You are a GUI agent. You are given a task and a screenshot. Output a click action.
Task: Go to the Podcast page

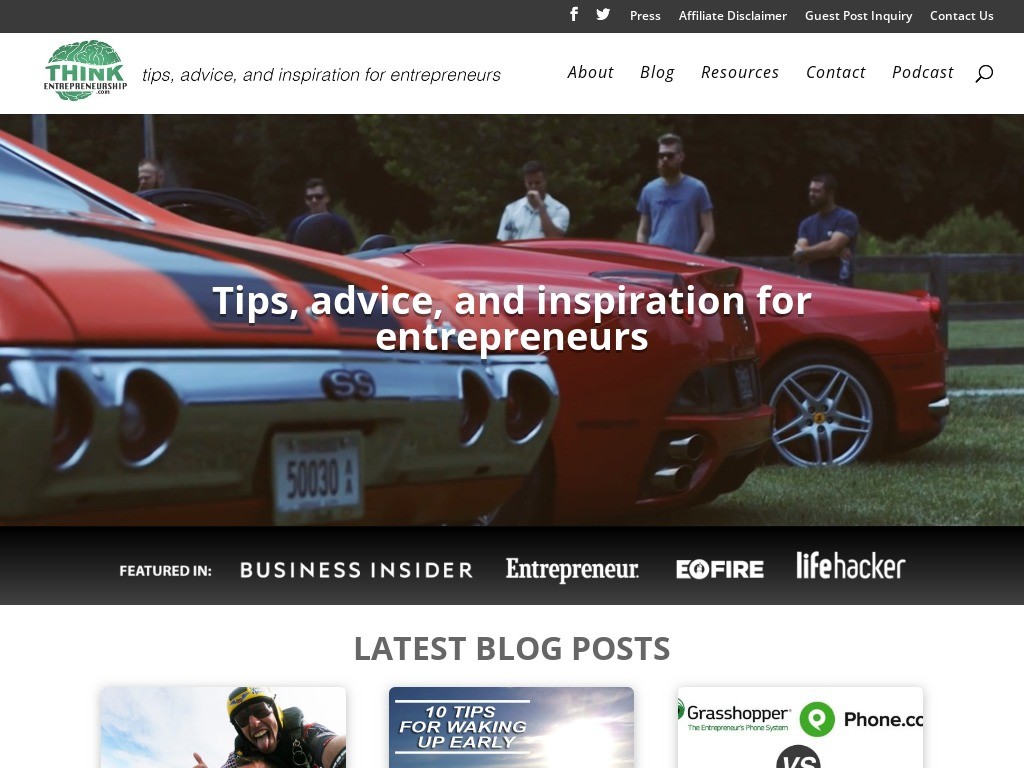(923, 72)
